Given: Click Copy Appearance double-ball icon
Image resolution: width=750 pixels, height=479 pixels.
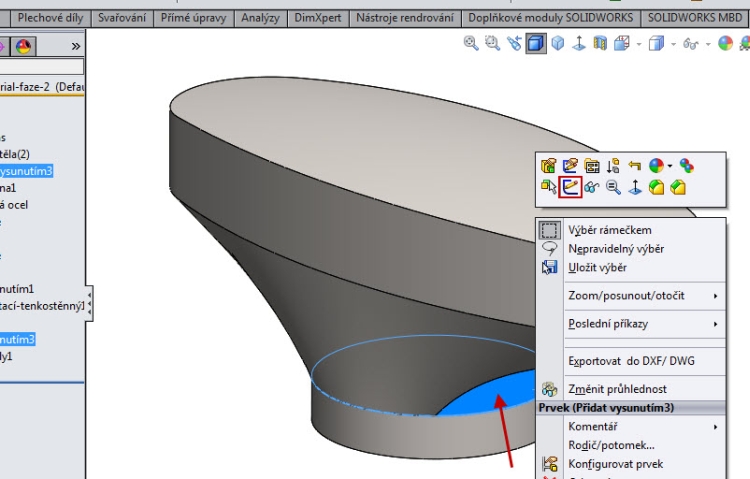Looking at the screenshot, I should (x=687, y=166).
